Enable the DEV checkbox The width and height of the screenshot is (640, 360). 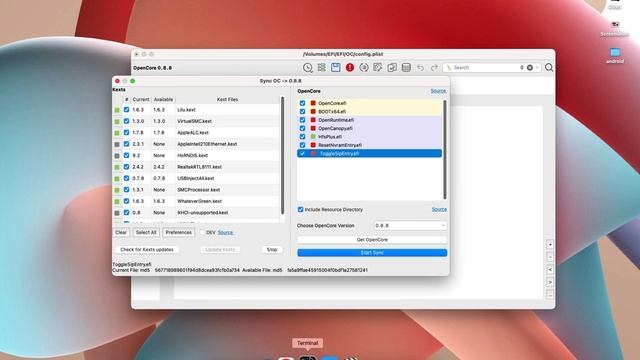[202, 232]
